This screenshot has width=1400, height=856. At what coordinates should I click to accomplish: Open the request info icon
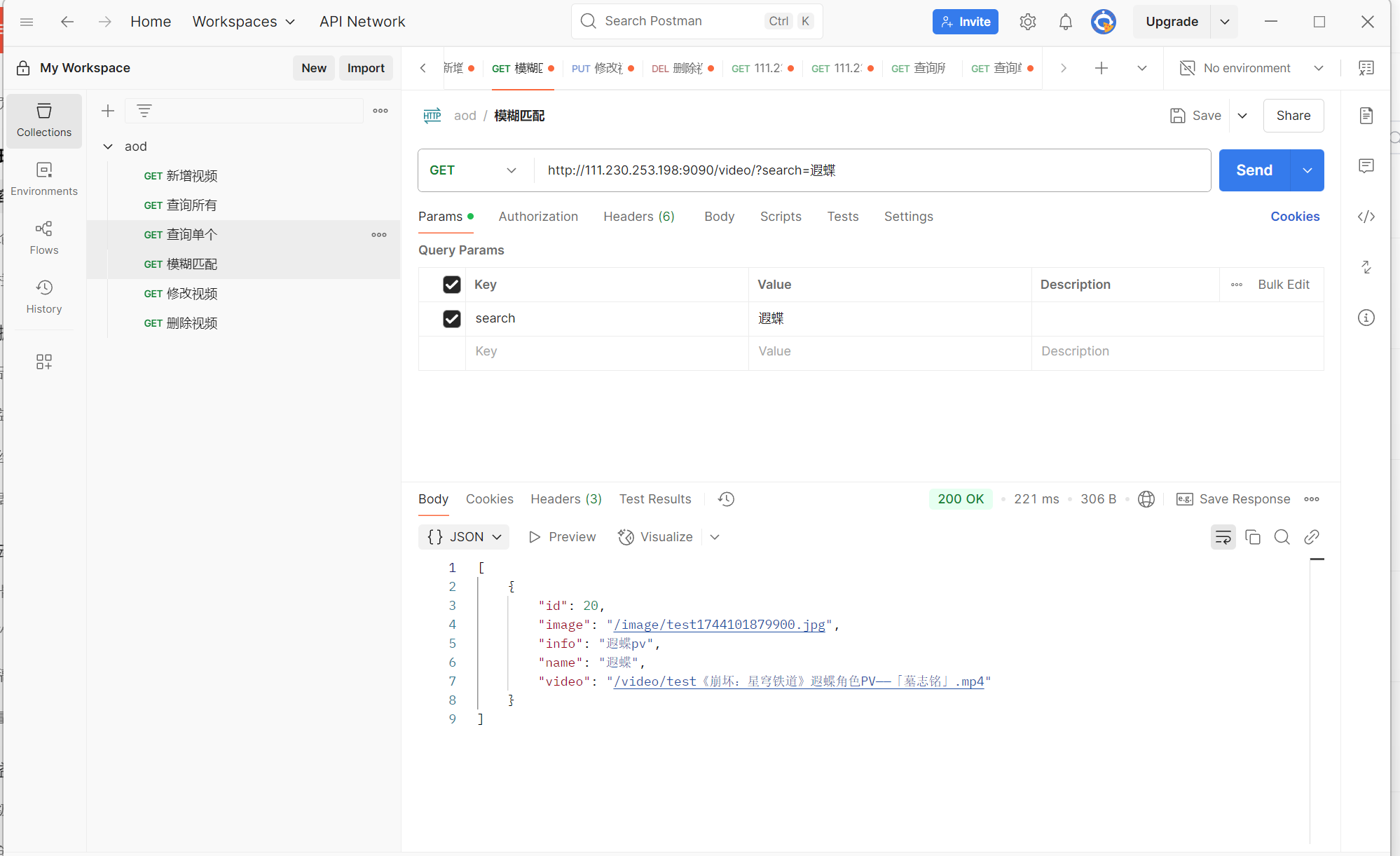tap(1366, 318)
